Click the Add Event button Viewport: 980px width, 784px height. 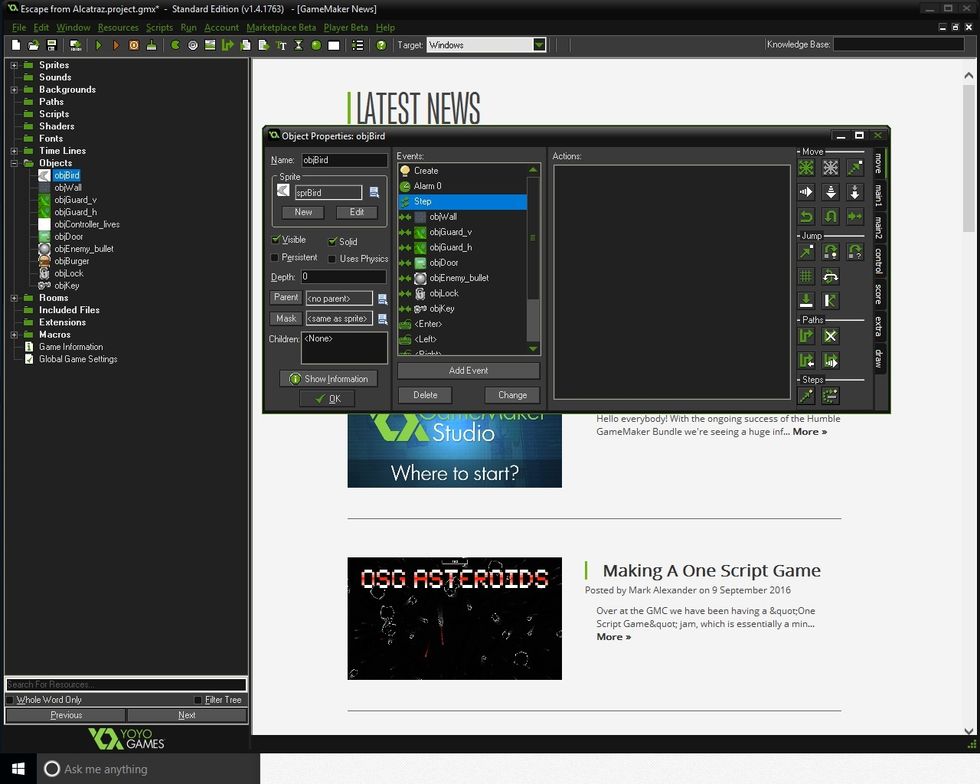coord(469,371)
